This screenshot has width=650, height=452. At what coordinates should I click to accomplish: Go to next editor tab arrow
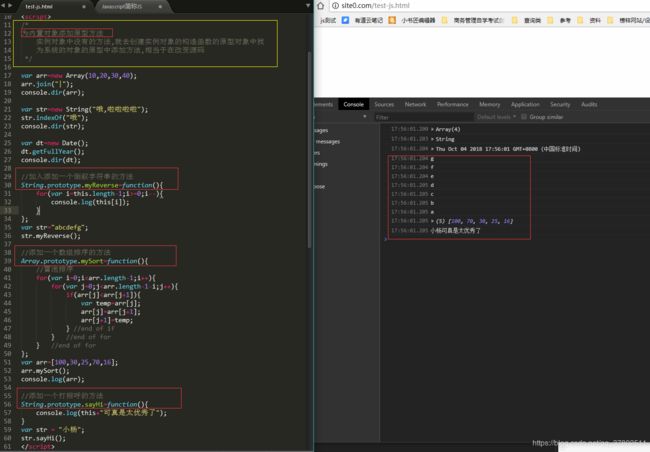pyautogui.click(x=10, y=5)
